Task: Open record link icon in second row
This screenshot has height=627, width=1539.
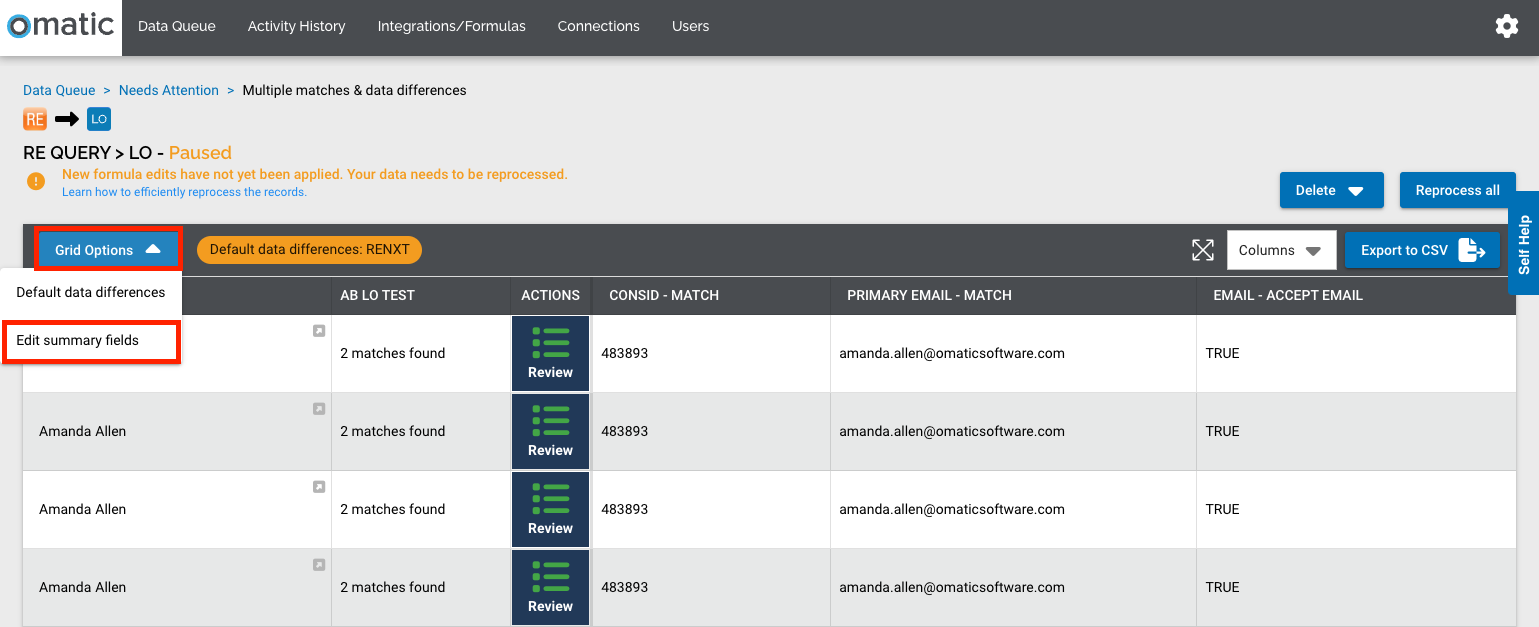Action: pyautogui.click(x=319, y=409)
